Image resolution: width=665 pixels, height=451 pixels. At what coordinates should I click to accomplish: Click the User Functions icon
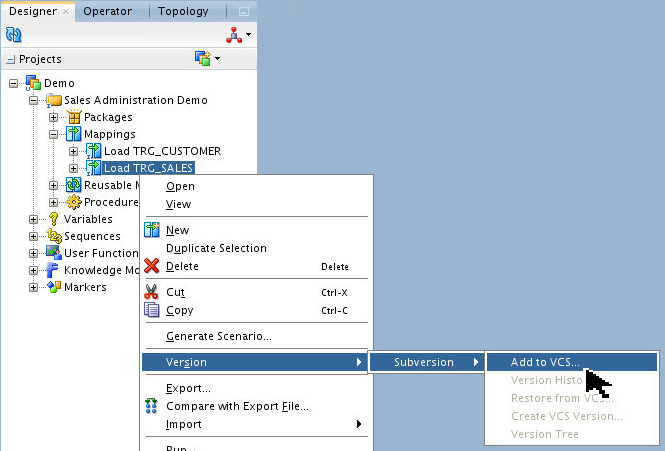pos(53,253)
